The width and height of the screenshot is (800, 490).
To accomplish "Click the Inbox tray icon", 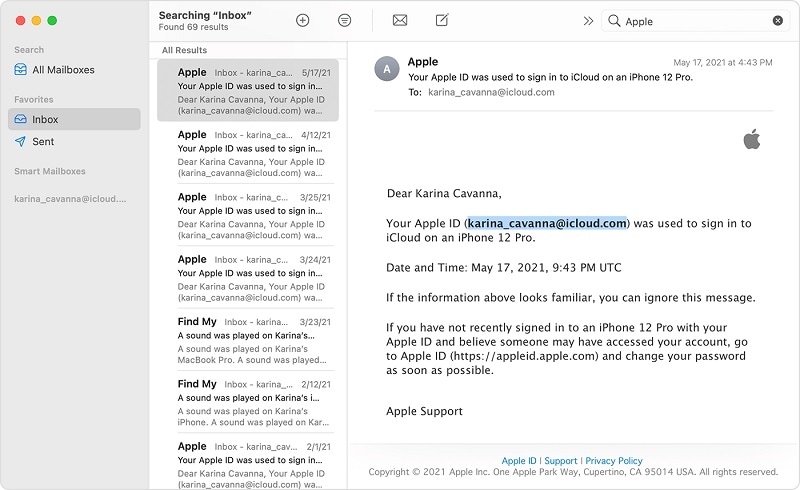I will [20, 119].
